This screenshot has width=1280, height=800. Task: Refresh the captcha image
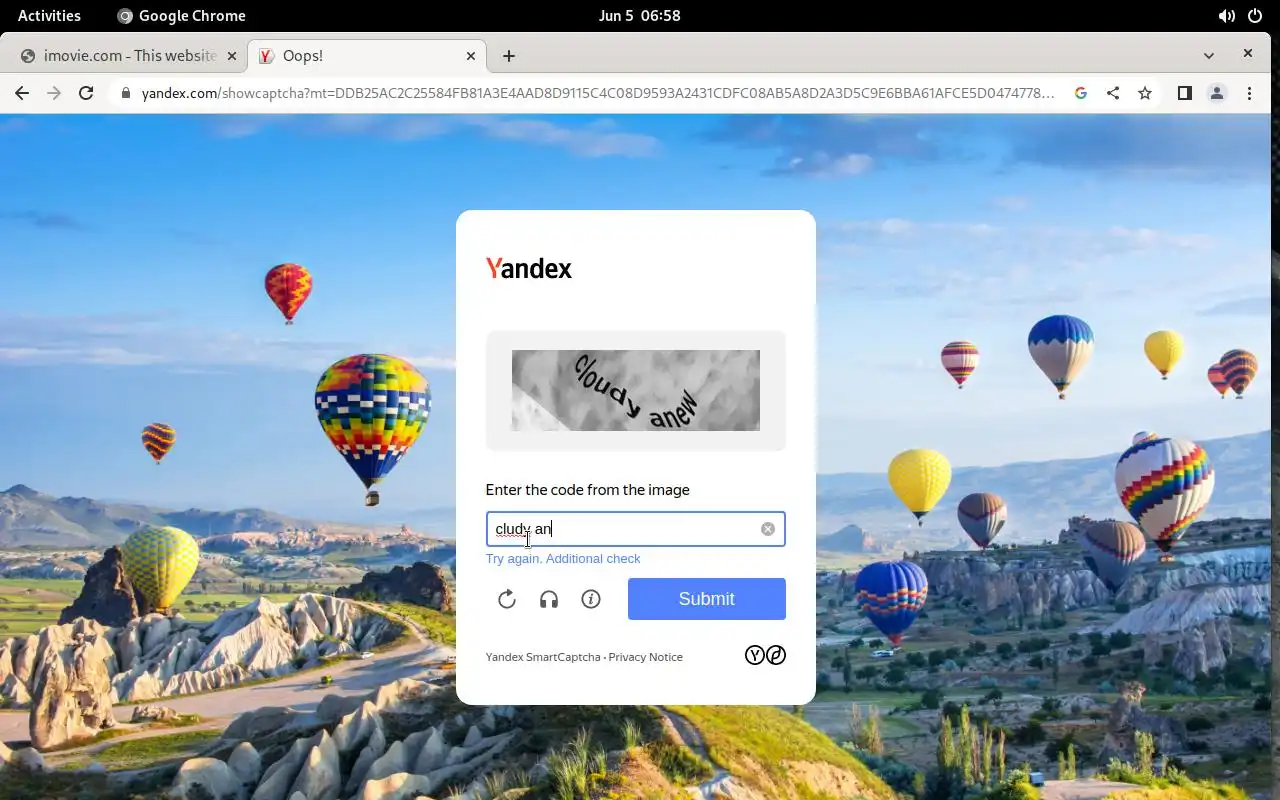click(x=507, y=599)
